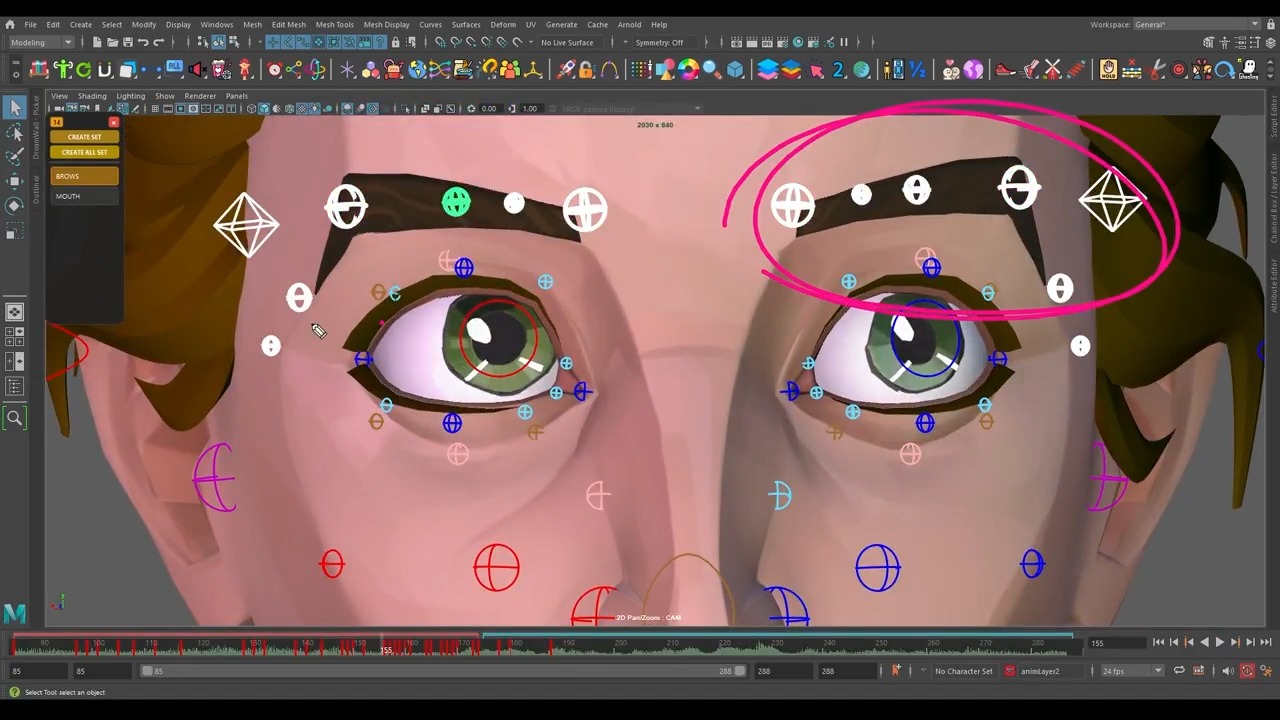Open the File menu
The width and height of the screenshot is (1280, 720).
30,24
